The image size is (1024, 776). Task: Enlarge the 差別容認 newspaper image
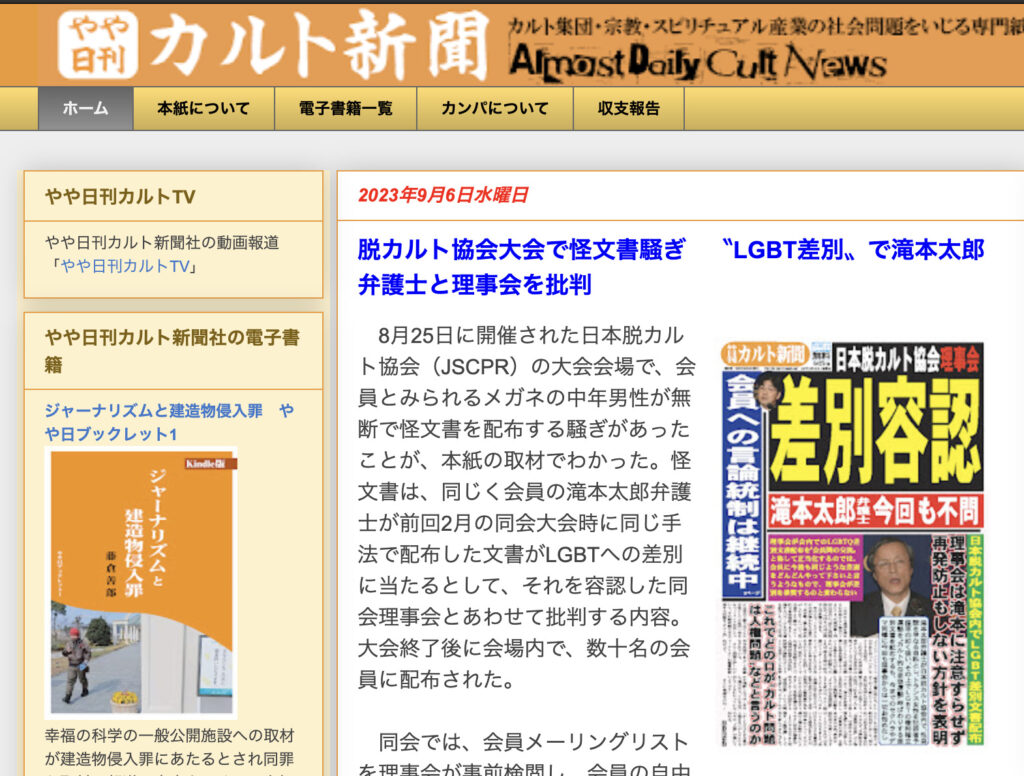click(852, 543)
